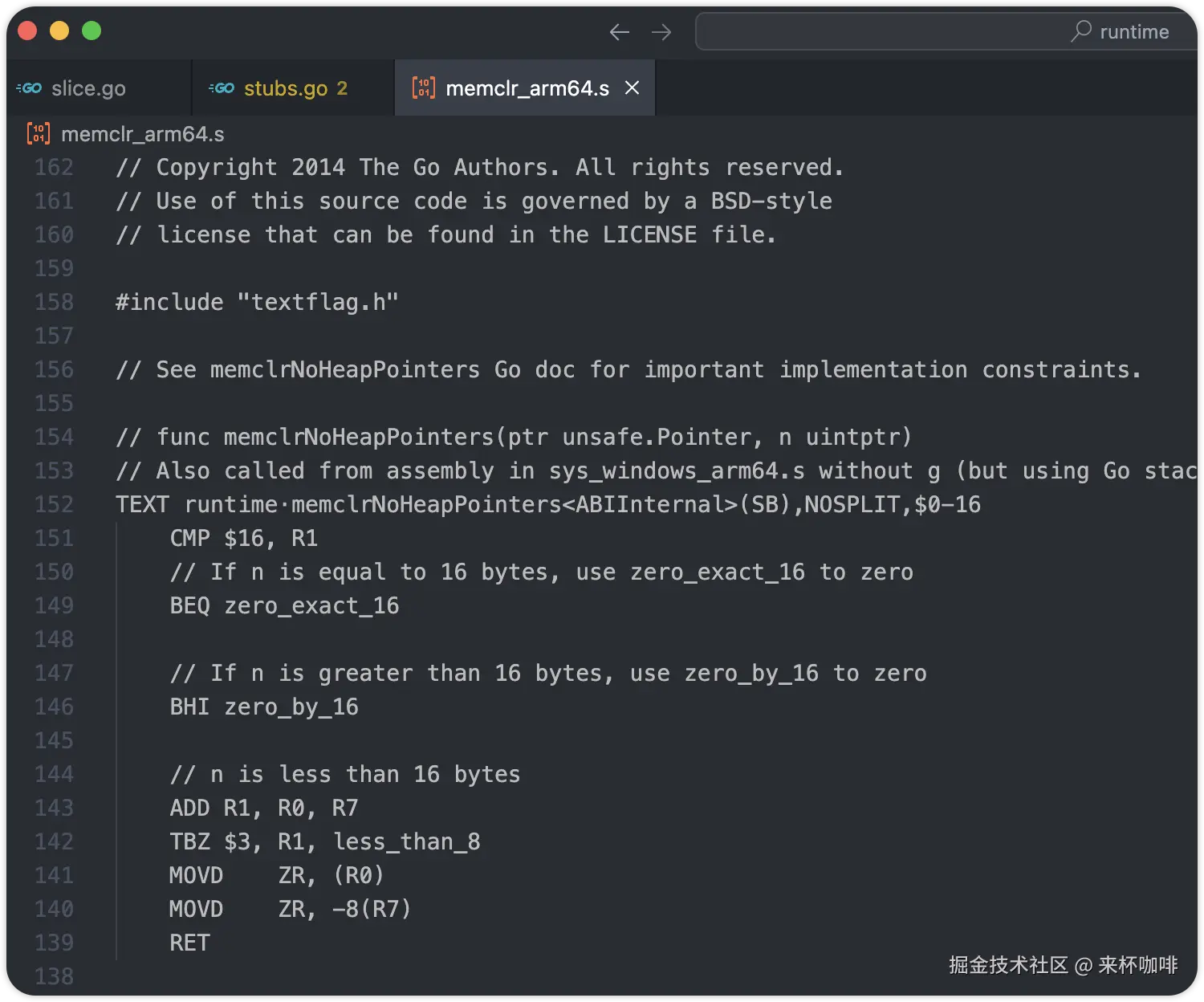Click the BEQ zero_exact_16 instruction
1204x1002 pixels.
pyautogui.click(x=284, y=605)
